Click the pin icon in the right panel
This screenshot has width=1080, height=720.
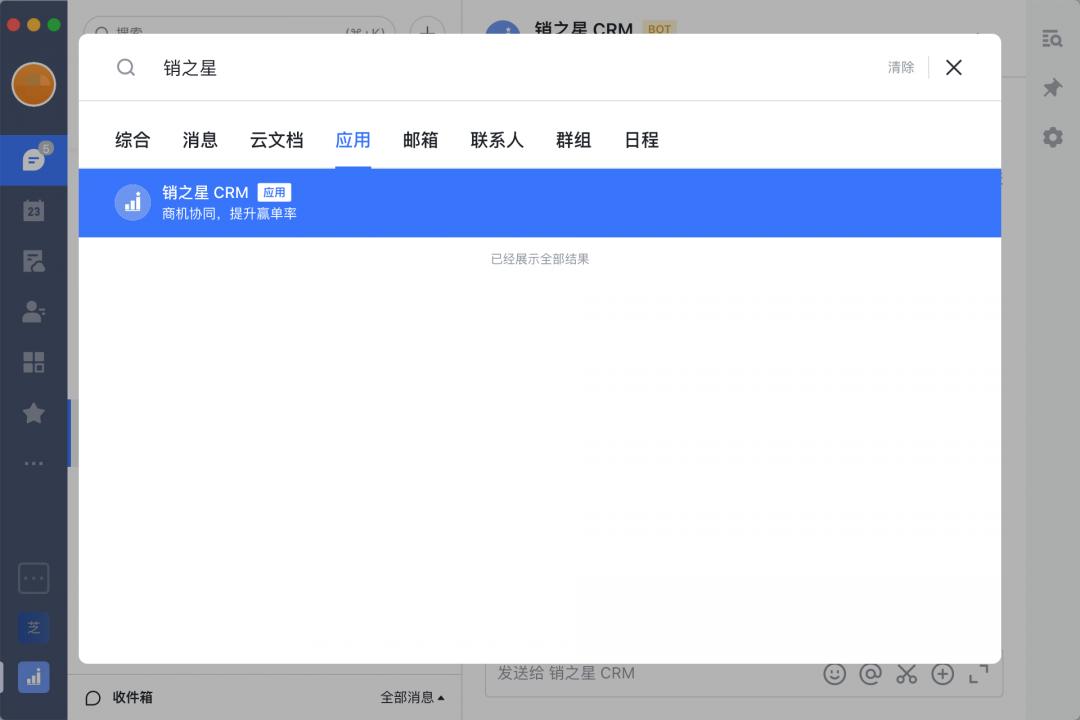tap(1052, 88)
